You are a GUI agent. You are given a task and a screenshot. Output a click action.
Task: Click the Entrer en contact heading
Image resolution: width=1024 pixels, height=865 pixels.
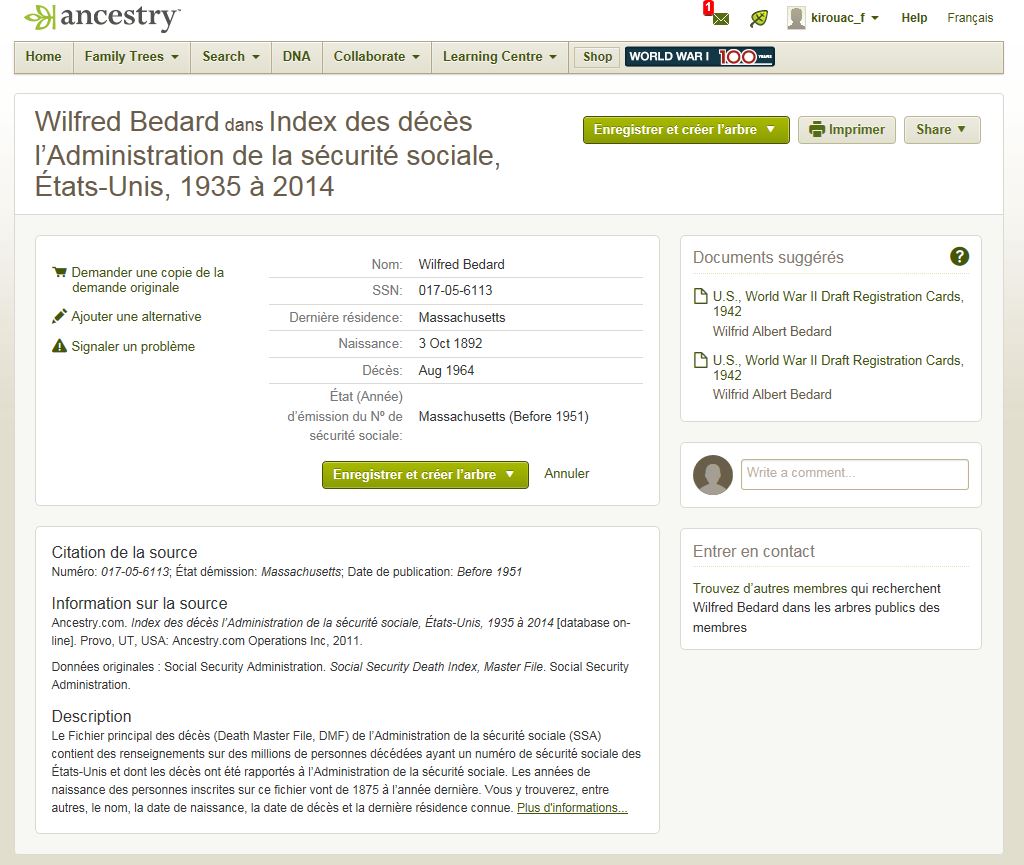click(x=754, y=552)
